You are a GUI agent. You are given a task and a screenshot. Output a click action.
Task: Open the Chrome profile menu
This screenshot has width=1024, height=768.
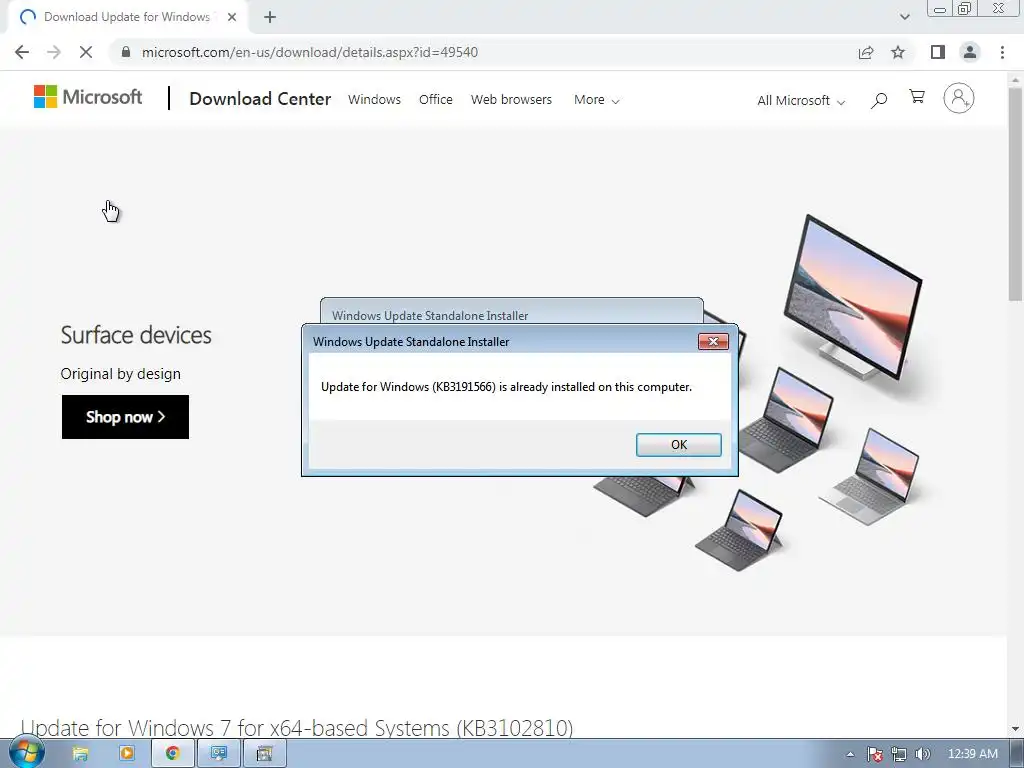[x=970, y=52]
